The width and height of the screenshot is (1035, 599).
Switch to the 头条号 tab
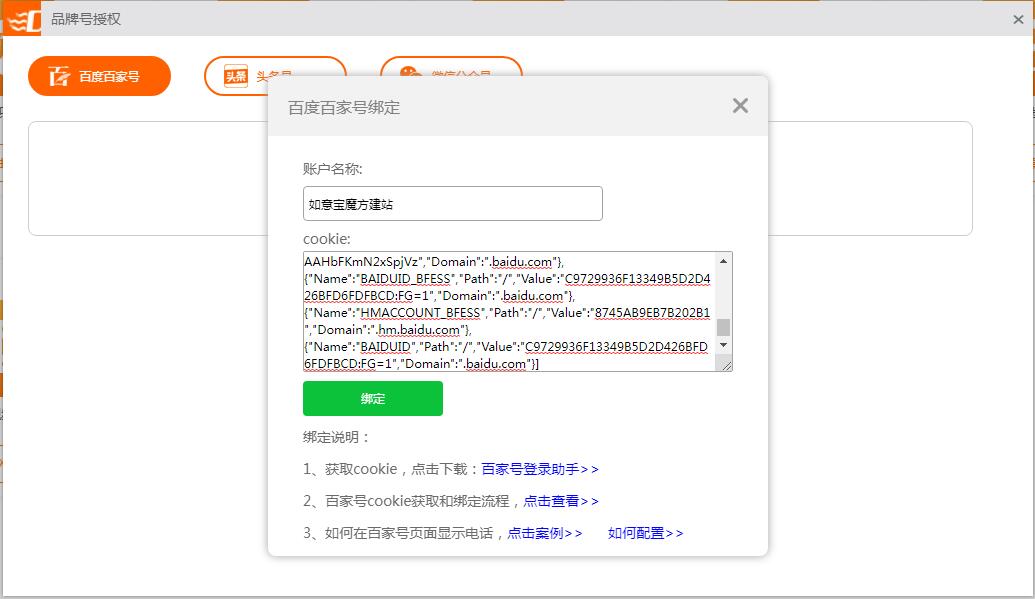275,76
